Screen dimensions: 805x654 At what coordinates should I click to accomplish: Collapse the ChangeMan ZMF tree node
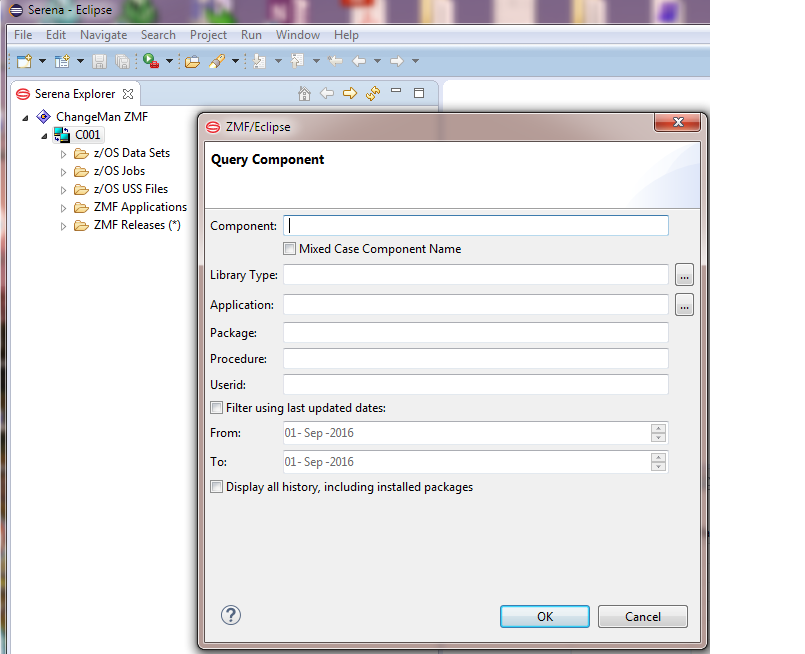pyautogui.click(x=25, y=118)
